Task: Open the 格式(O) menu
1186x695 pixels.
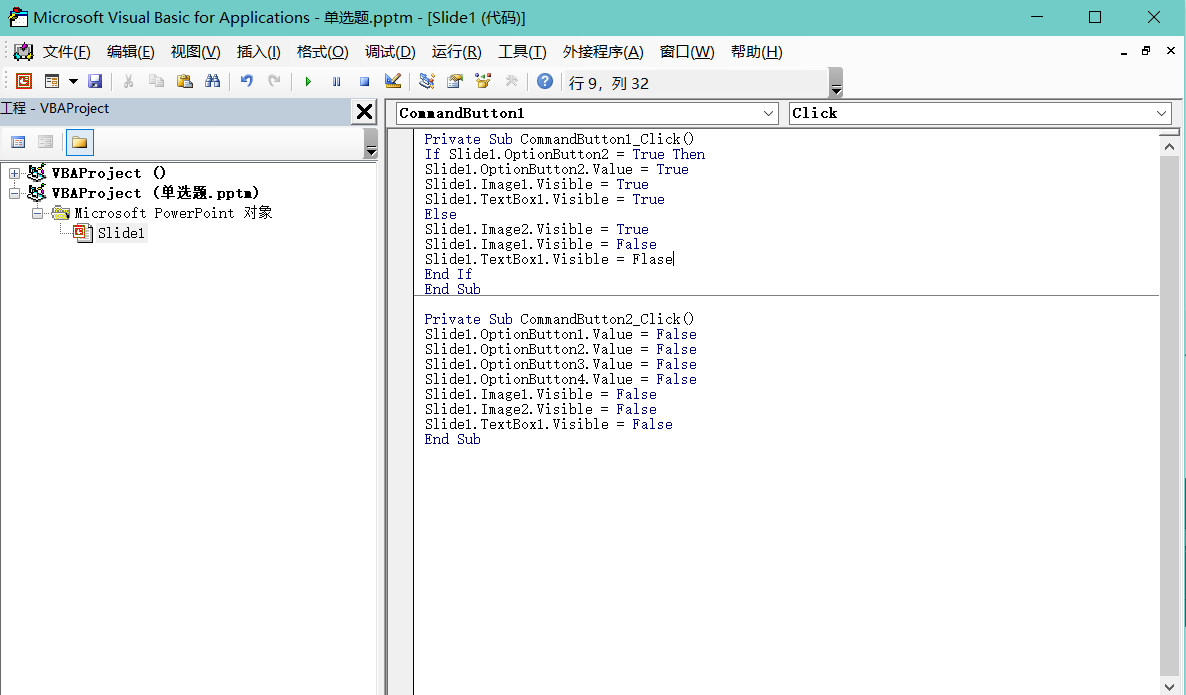Action: 322,51
